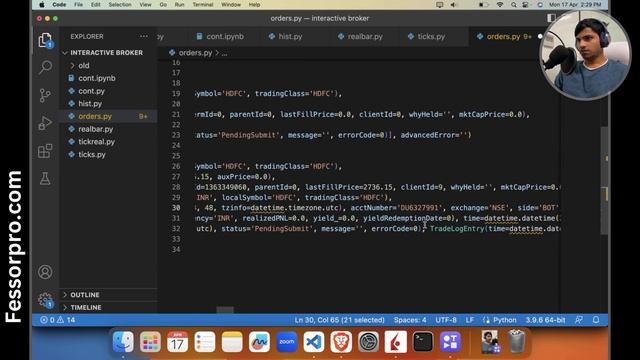640x360 pixels.
Task: Open the Manage gear in activity bar
Action: pyautogui.click(x=45, y=300)
